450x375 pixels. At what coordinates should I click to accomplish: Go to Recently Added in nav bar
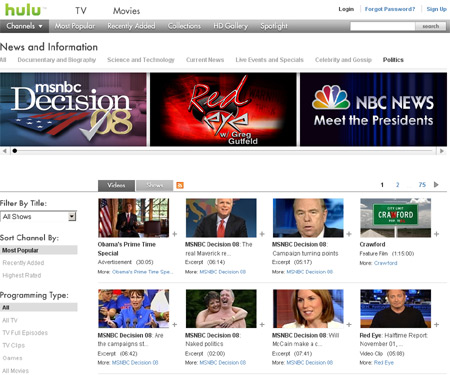131,26
